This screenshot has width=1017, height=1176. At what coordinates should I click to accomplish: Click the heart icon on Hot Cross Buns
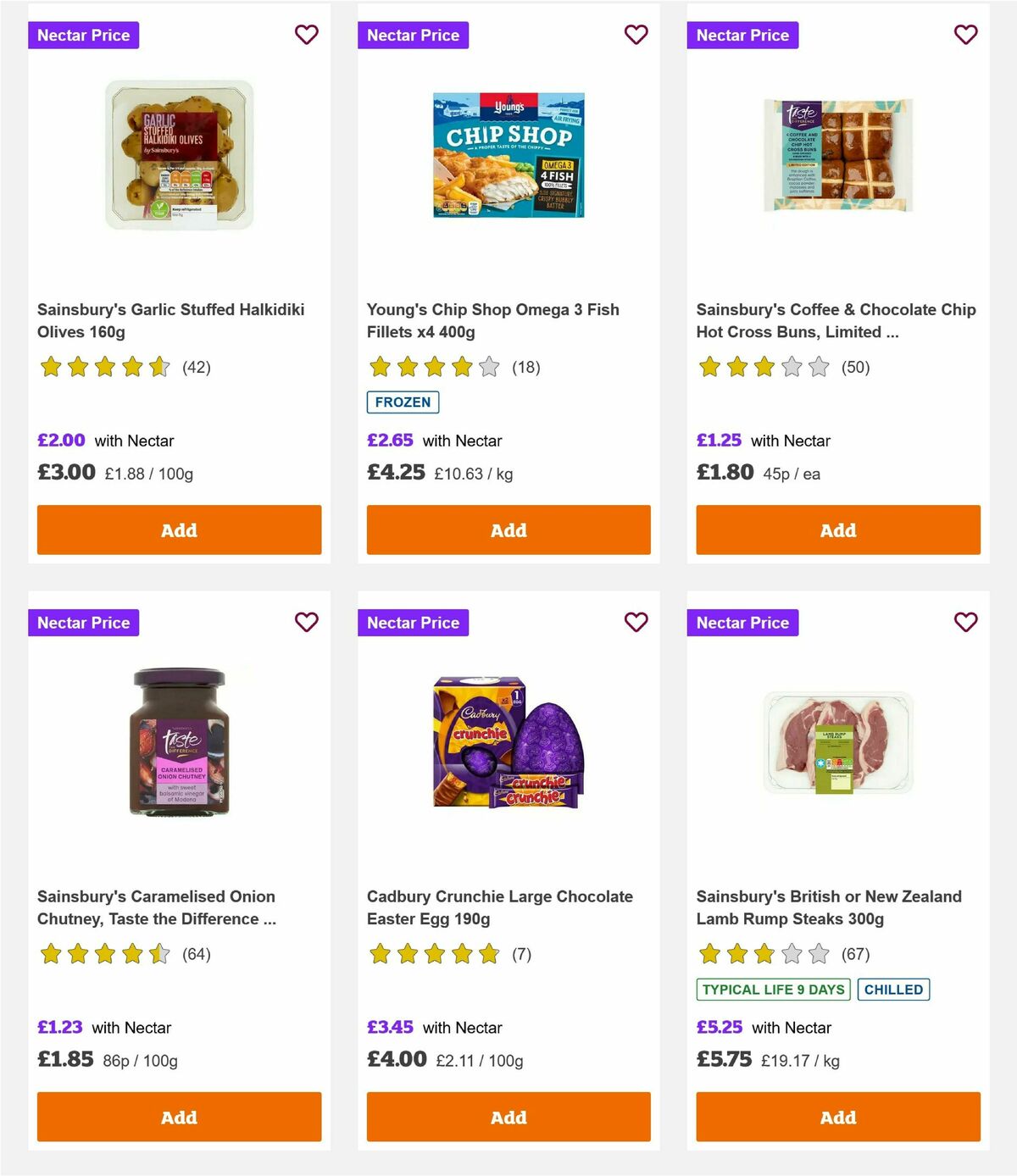coord(965,35)
